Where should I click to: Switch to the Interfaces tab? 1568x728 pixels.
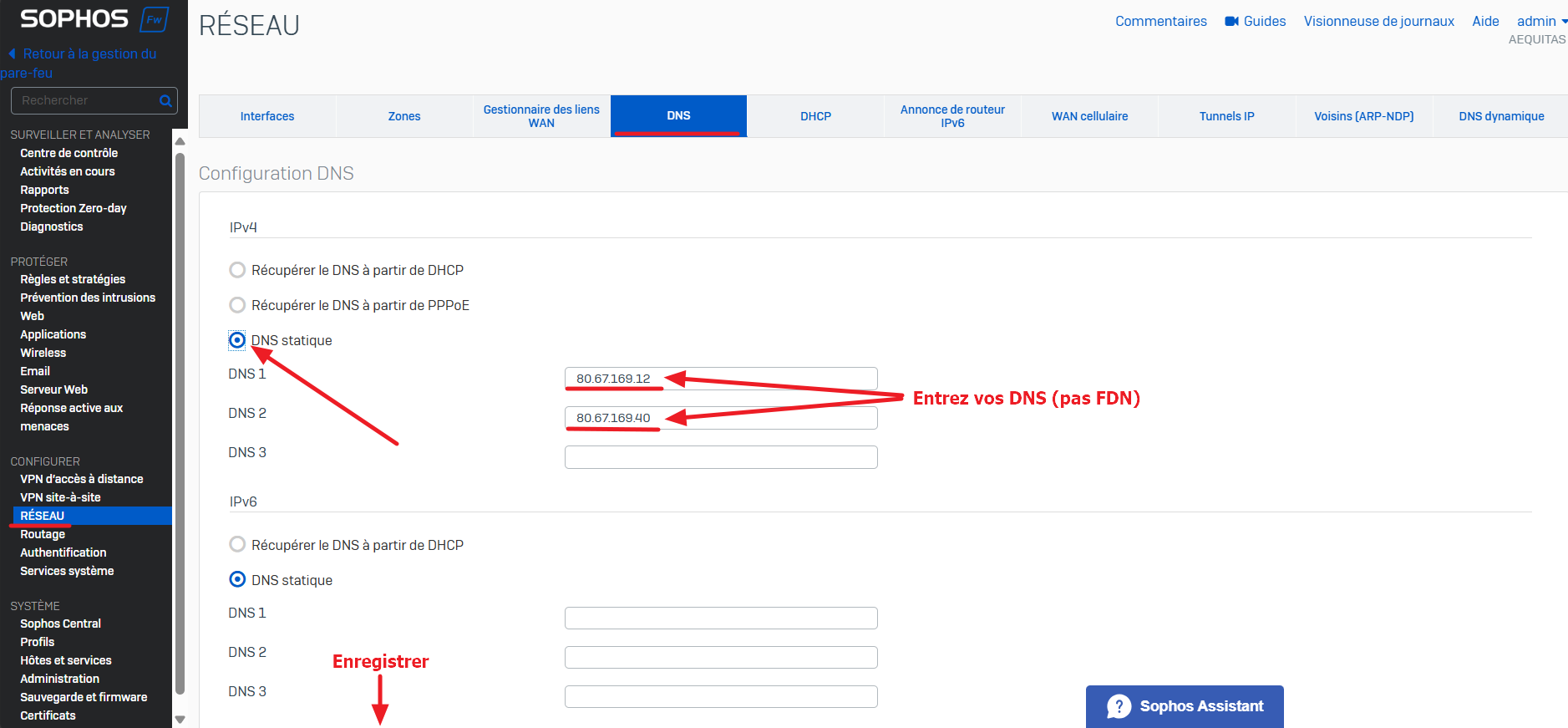click(x=267, y=116)
